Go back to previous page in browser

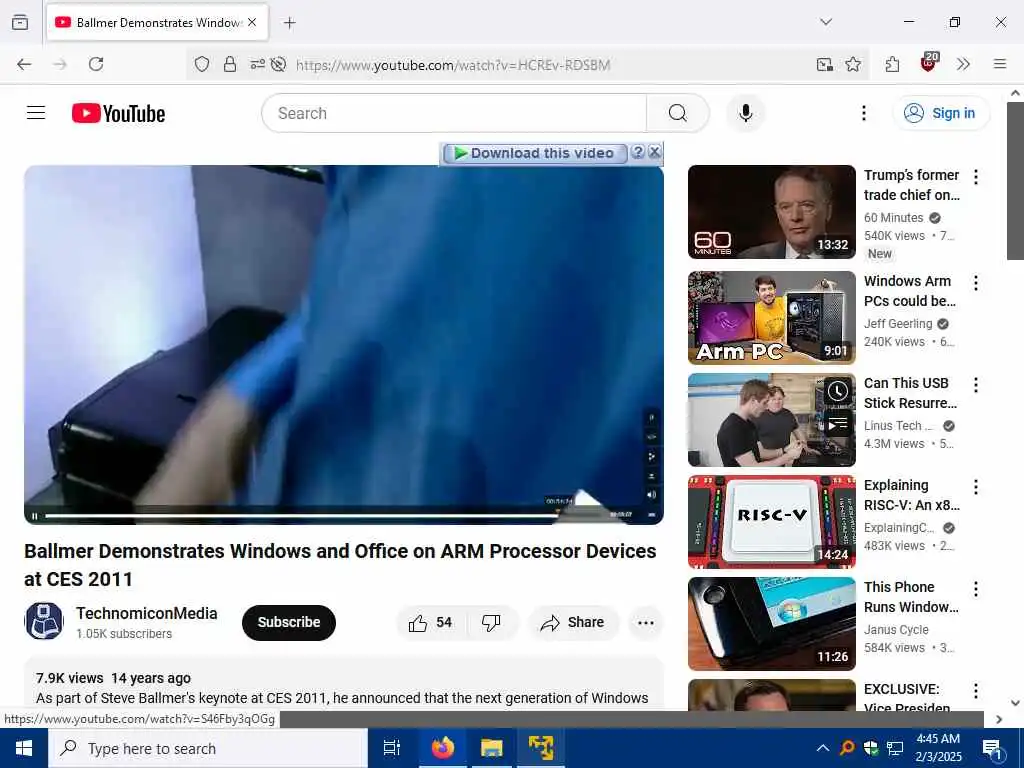click(24, 64)
